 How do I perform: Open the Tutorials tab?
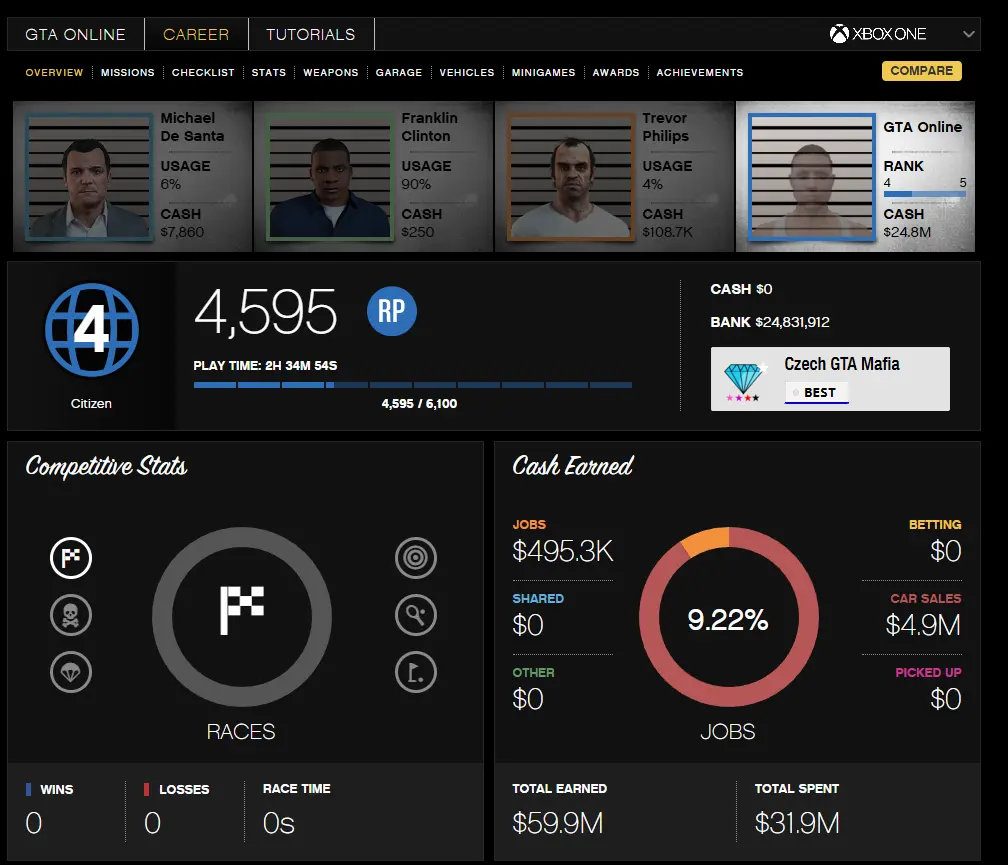(311, 34)
